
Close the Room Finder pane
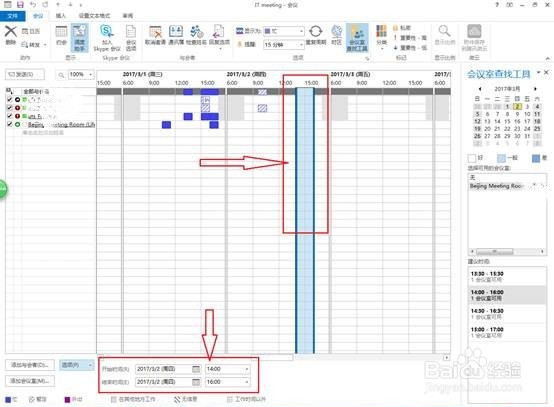coord(546,72)
